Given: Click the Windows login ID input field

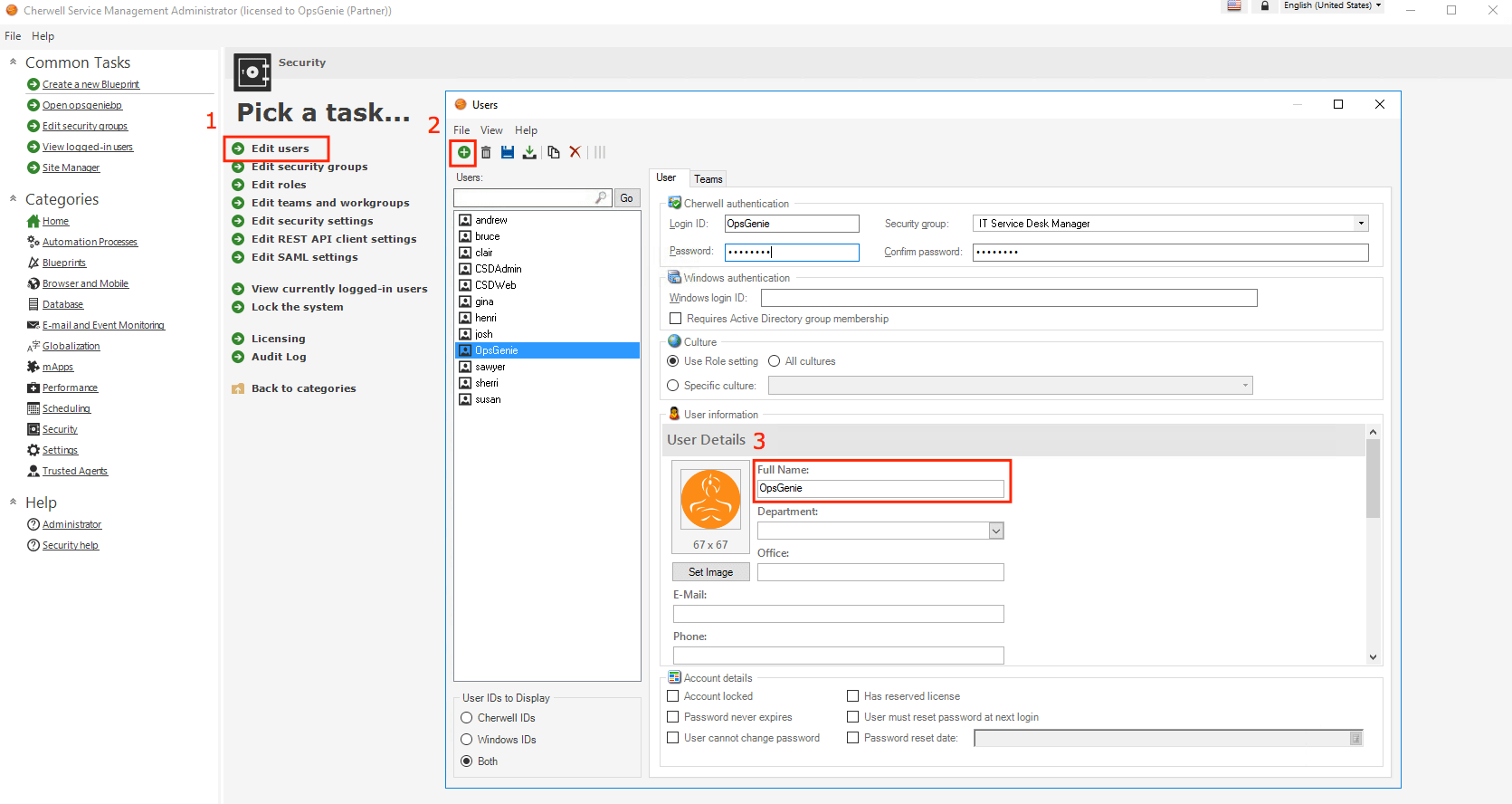Looking at the screenshot, I should tap(1009, 298).
